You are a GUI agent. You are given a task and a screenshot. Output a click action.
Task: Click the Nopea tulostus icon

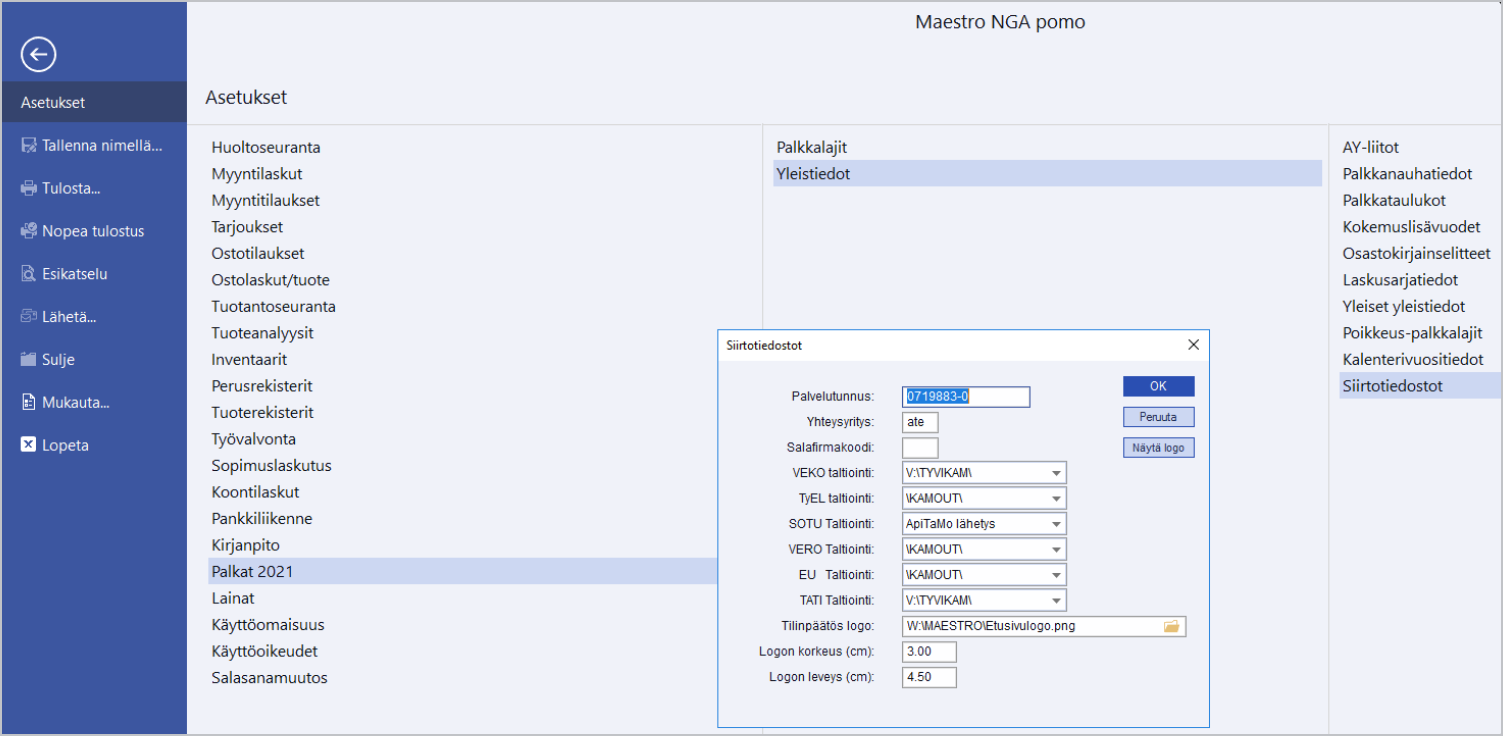click(29, 231)
